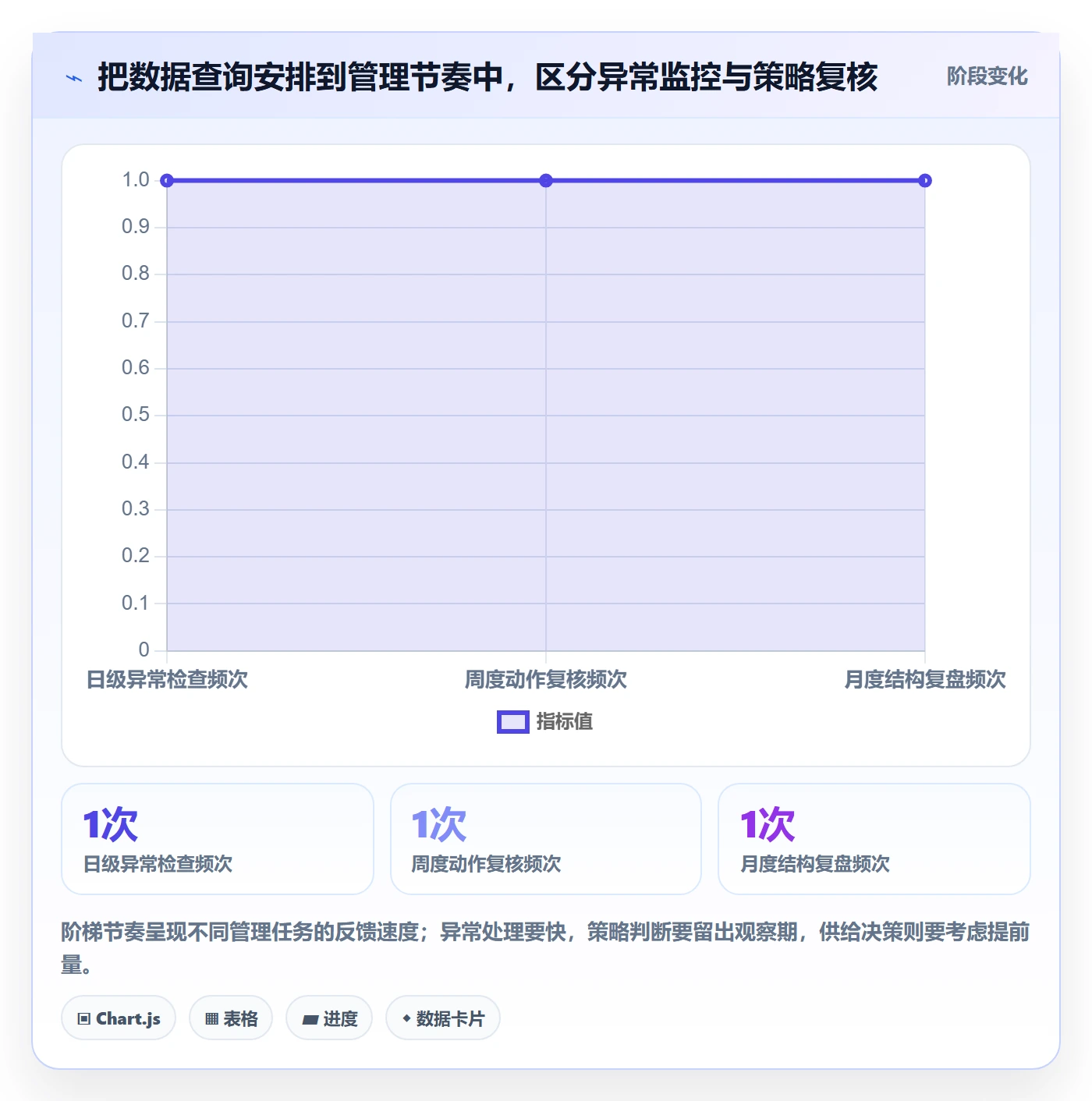1092x1101 pixels.
Task: Click the x-axis label 周度动作复核频次
Action: click(x=546, y=680)
